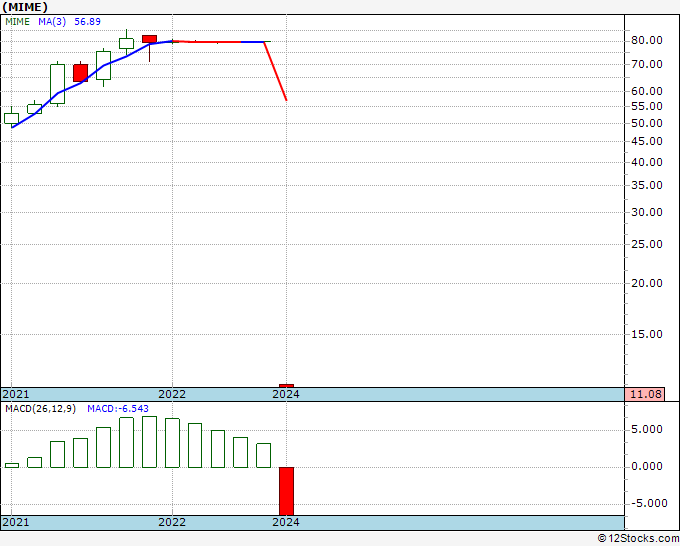This screenshot has height=546, width=680.
Task: Click the red negative MACD bar
Action: coord(286,491)
